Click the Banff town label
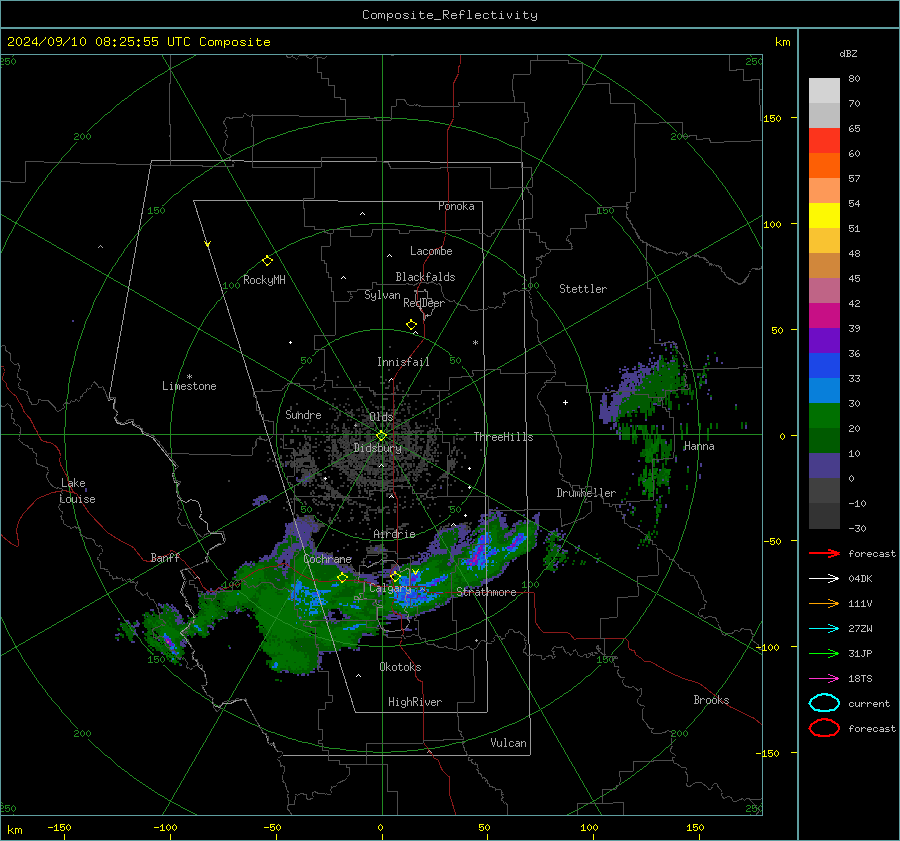Viewport: 900px width, 841px height. click(165, 557)
